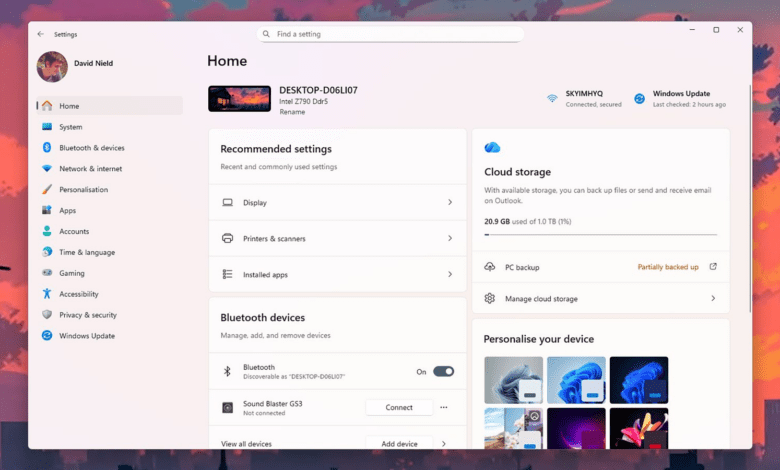Open Network & internet page
Image resolution: width=780 pixels, height=470 pixels.
(109, 168)
